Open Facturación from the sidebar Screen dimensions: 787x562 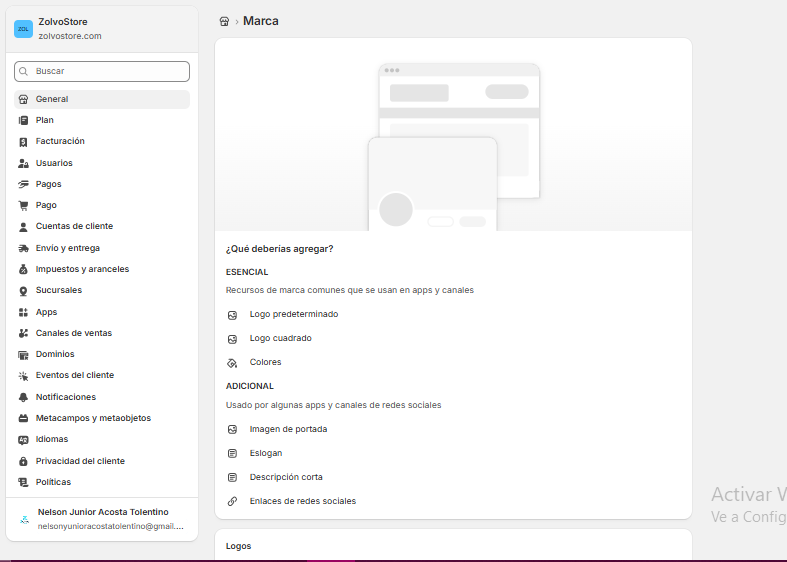102,142
